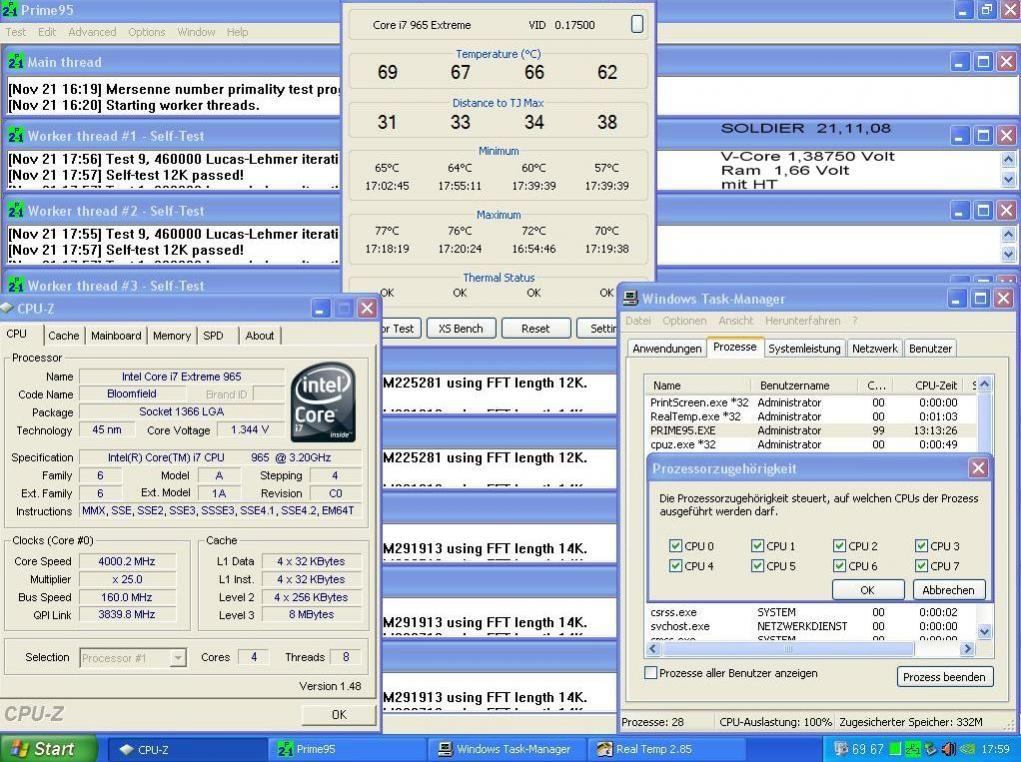1021x762 pixels.
Task: Click the Prozess beenden button
Action: coord(944,677)
